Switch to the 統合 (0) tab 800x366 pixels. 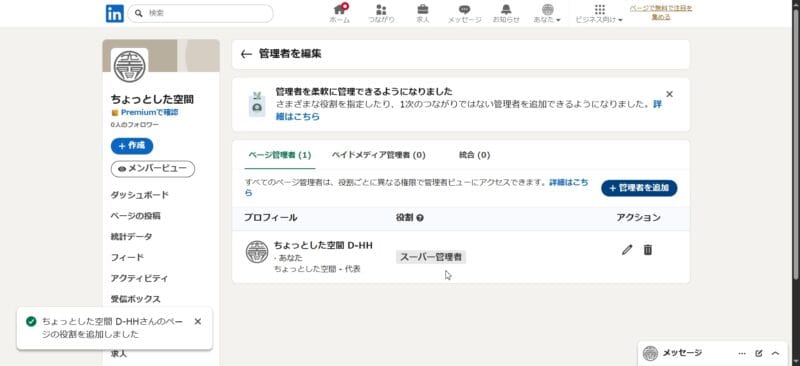(474, 155)
